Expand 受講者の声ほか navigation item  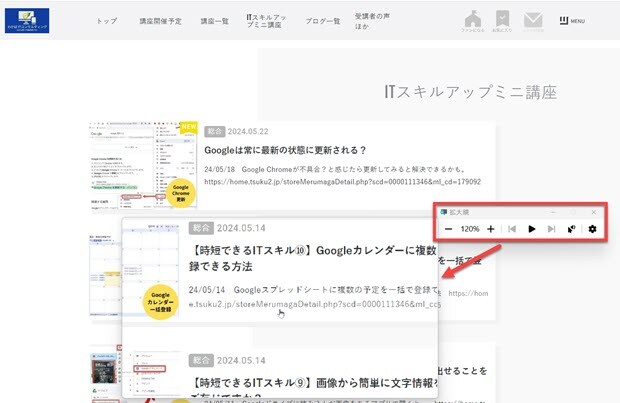(x=375, y=21)
